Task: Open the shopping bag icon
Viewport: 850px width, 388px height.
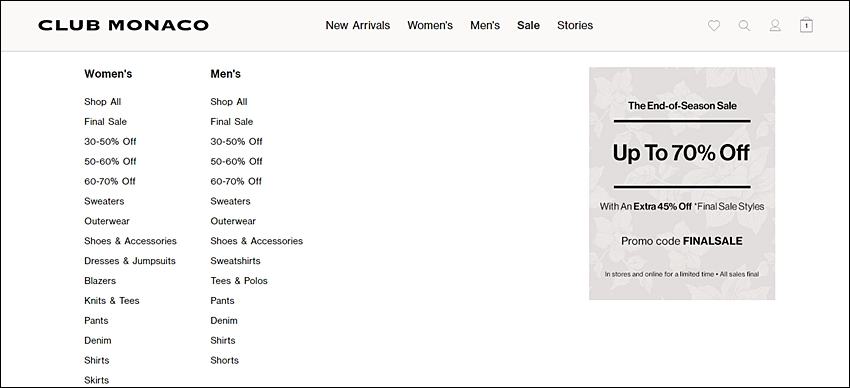Action: pyautogui.click(x=806, y=25)
